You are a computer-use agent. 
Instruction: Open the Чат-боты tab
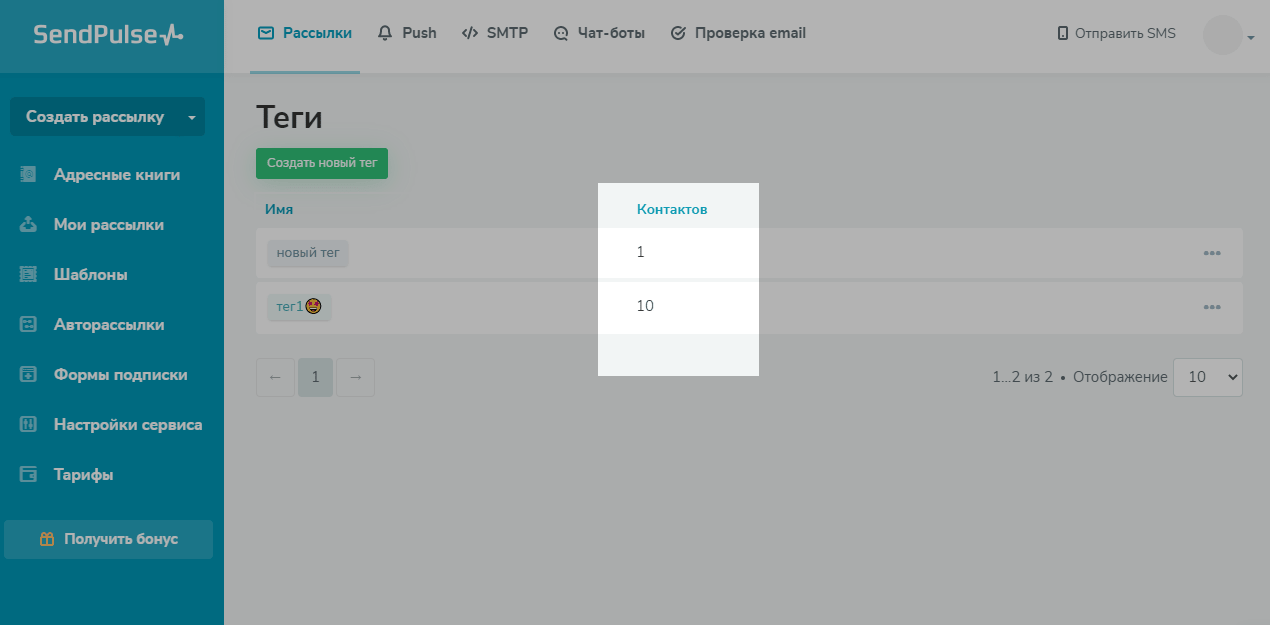[599, 33]
